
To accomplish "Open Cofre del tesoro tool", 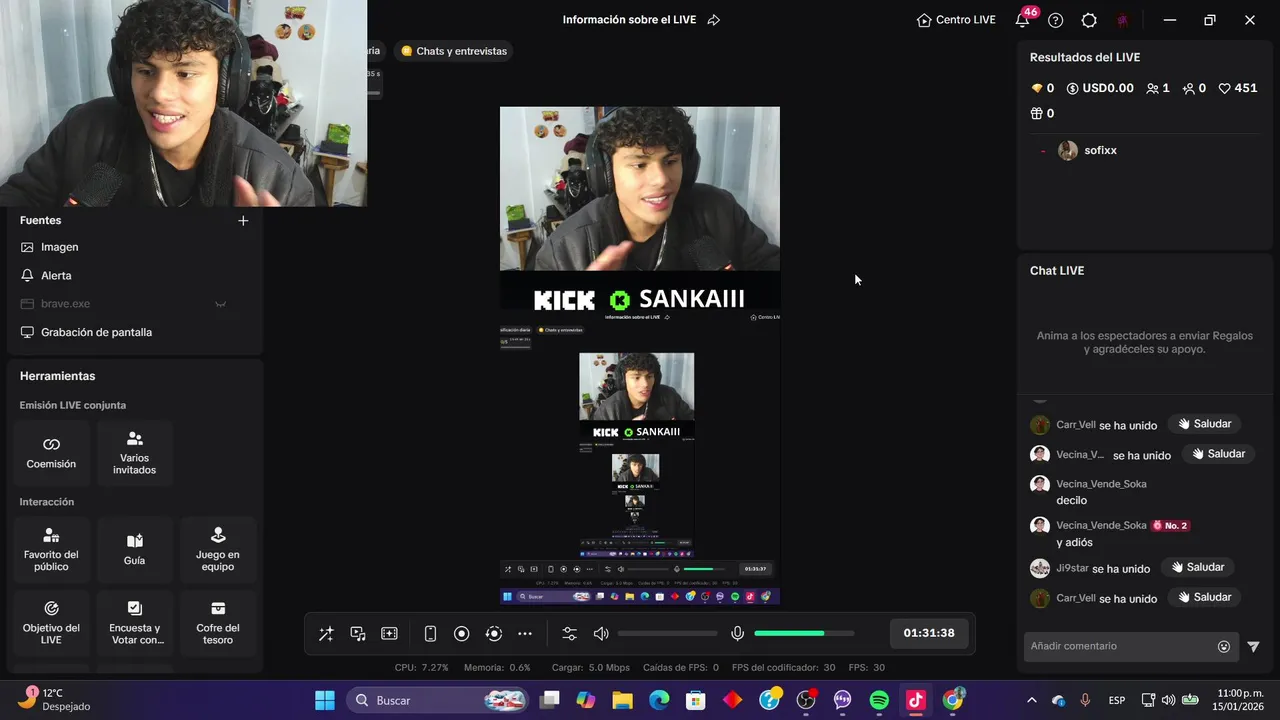I will (x=218, y=623).
